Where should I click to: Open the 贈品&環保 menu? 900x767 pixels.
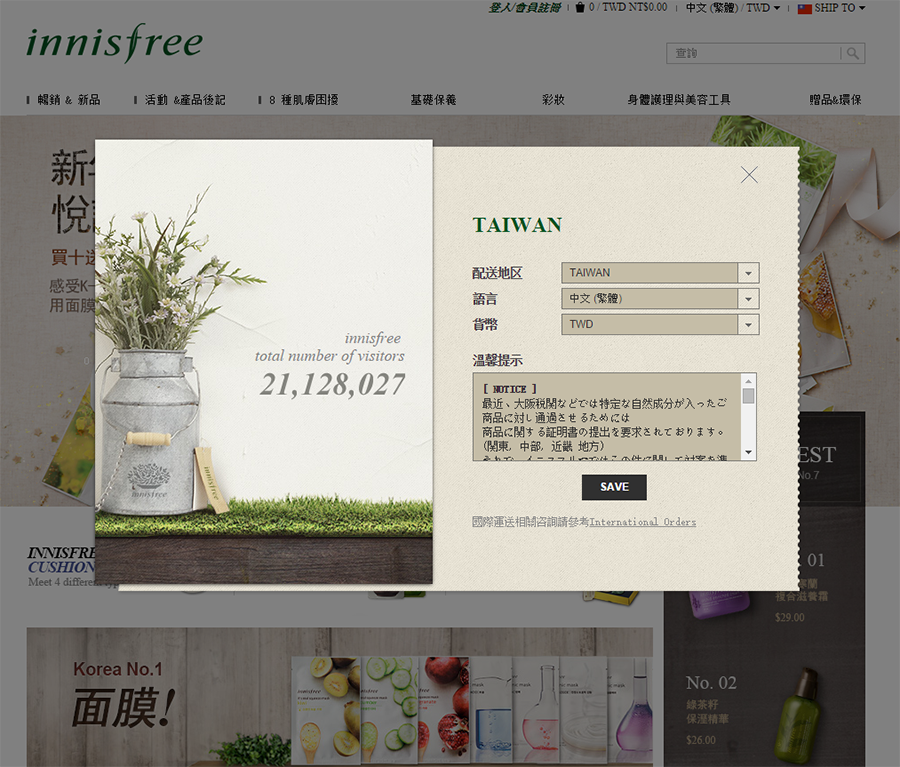pyautogui.click(x=835, y=100)
